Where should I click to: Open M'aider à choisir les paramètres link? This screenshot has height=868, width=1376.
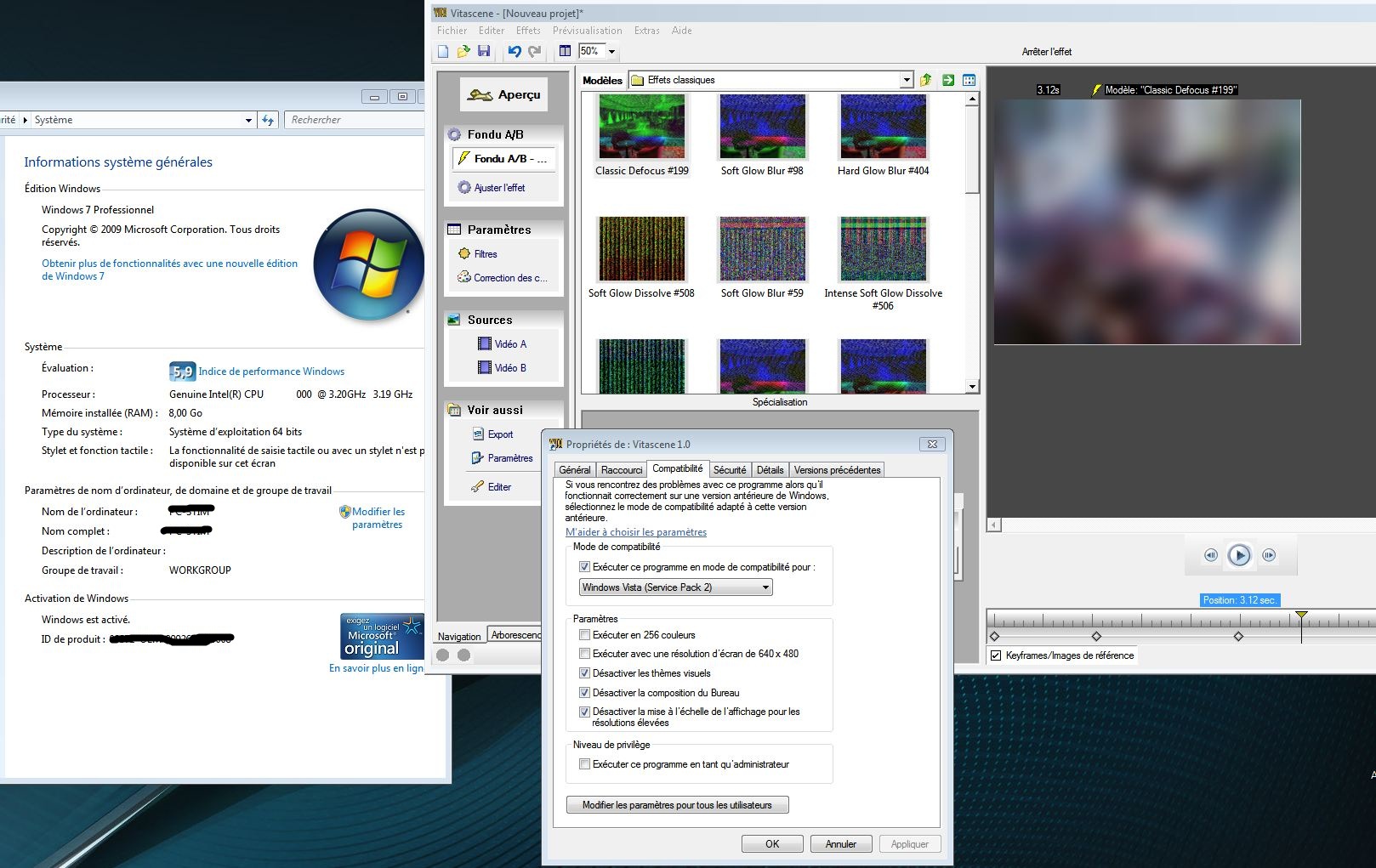[636, 532]
